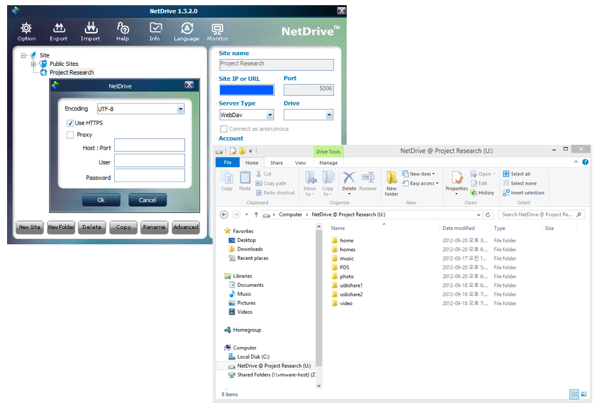
Task: Open the Server Type WebDav dropdown
Action: pos(270,115)
